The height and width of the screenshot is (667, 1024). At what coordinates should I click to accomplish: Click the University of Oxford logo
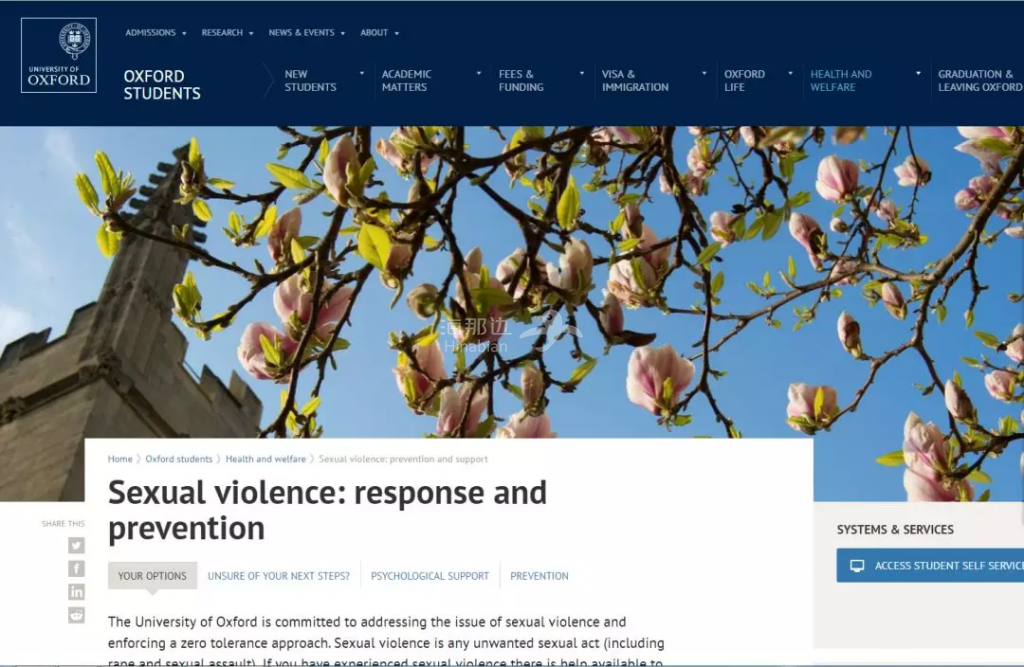59,55
